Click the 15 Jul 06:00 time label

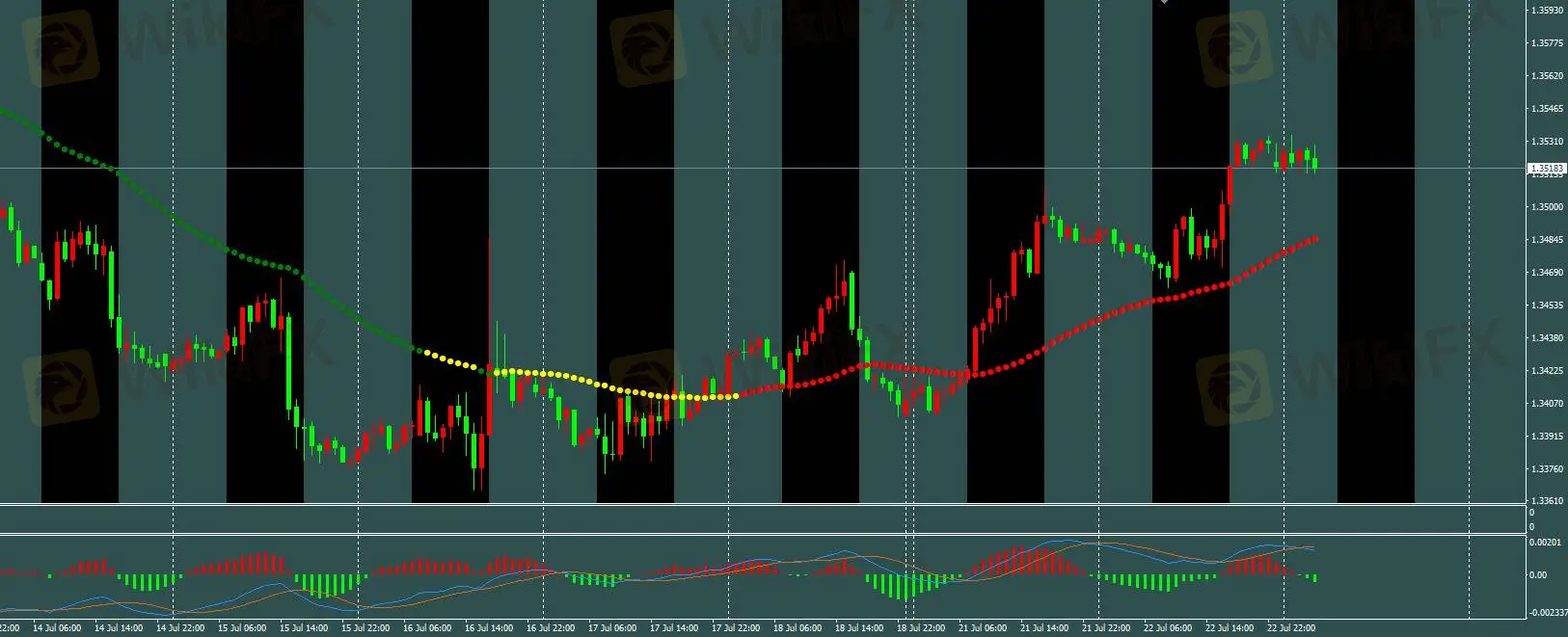click(x=242, y=628)
